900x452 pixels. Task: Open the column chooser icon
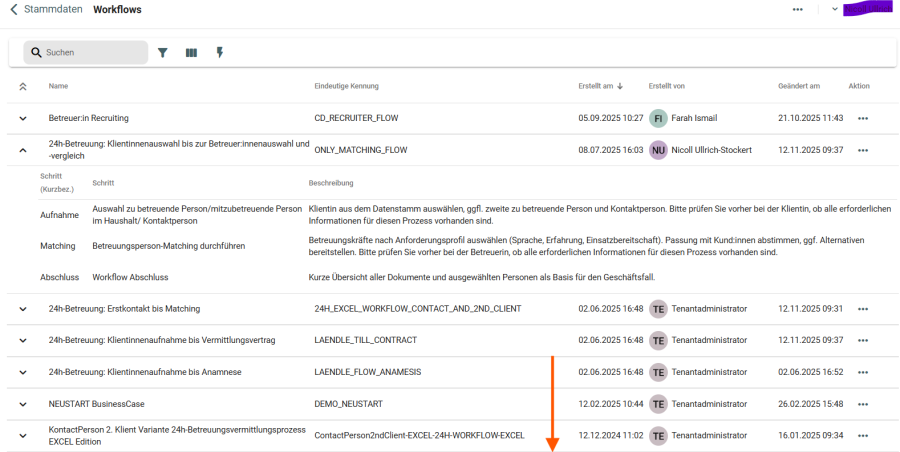(x=191, y=53)
